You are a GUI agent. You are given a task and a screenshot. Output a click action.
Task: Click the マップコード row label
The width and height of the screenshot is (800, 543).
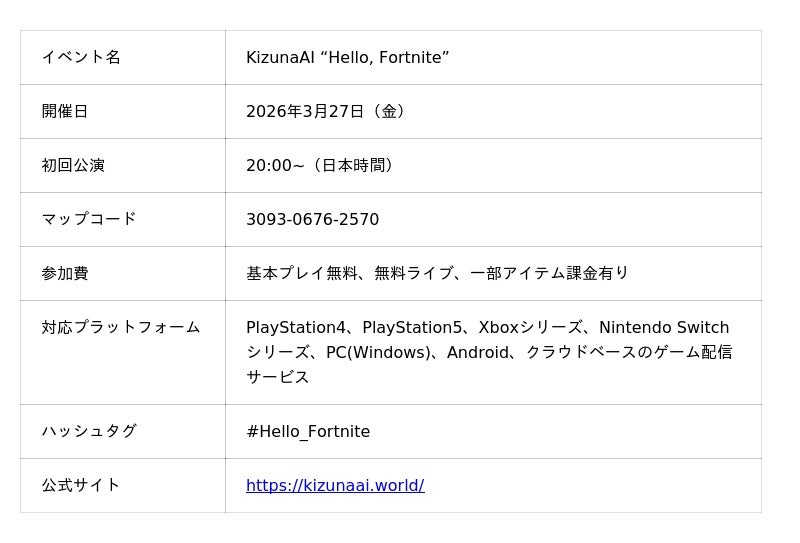point(89,220)
